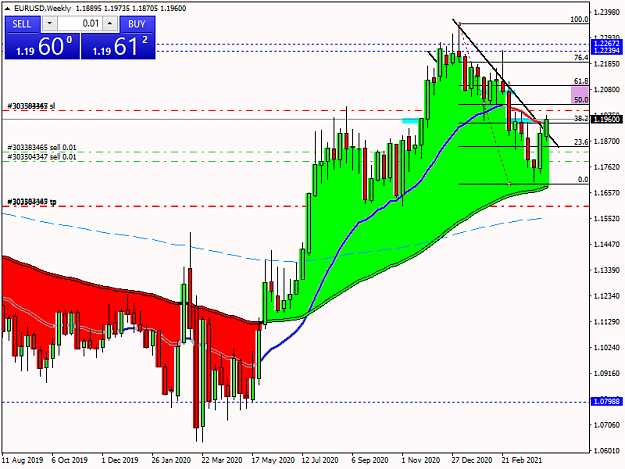625x469 pixels.
Task: Select order #303383465 sell 0.01 label
Action: pyautogui.click(x=42, y=147)
